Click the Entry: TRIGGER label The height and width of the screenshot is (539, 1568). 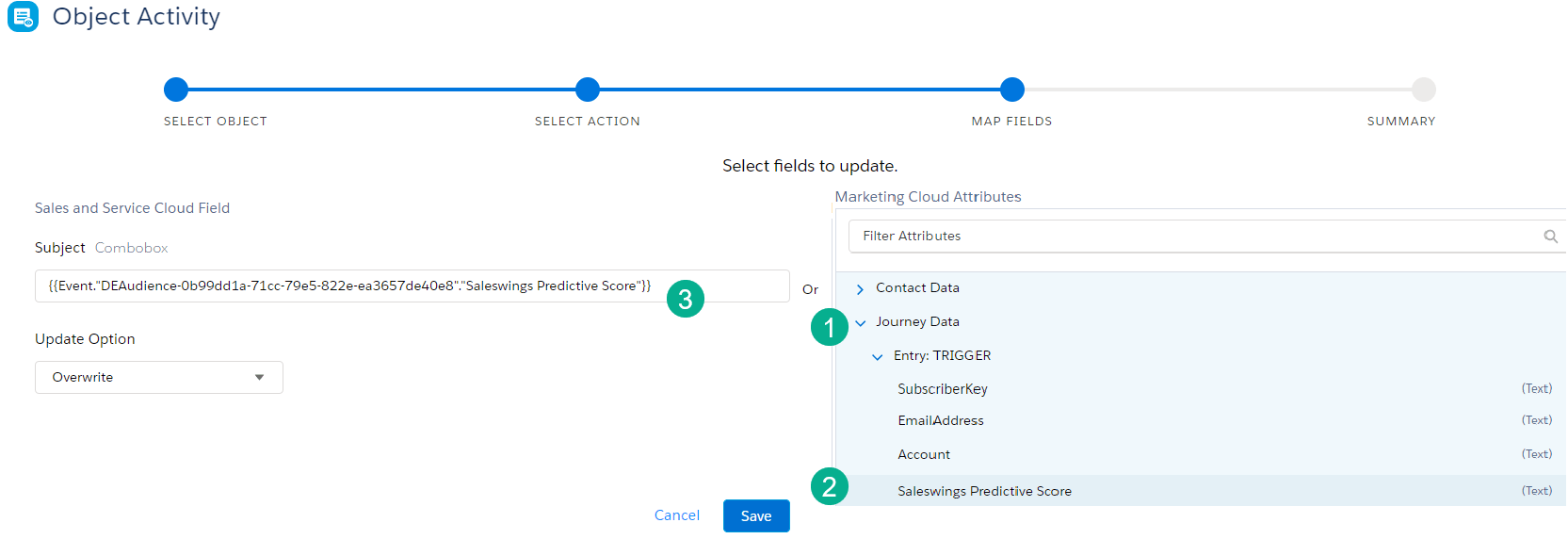(x=942, y=356)
